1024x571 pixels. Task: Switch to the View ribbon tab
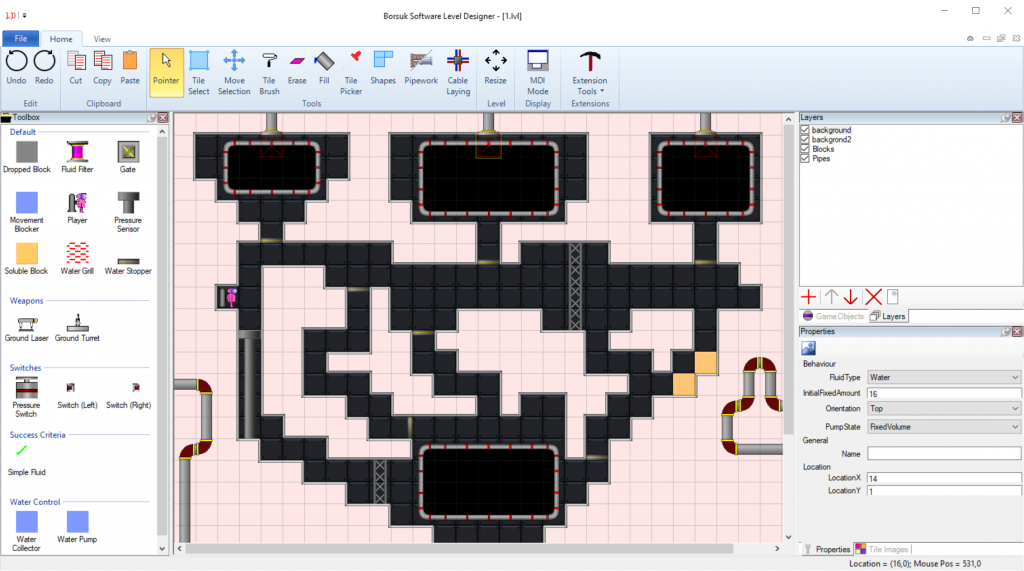click(x=102, y=39)
